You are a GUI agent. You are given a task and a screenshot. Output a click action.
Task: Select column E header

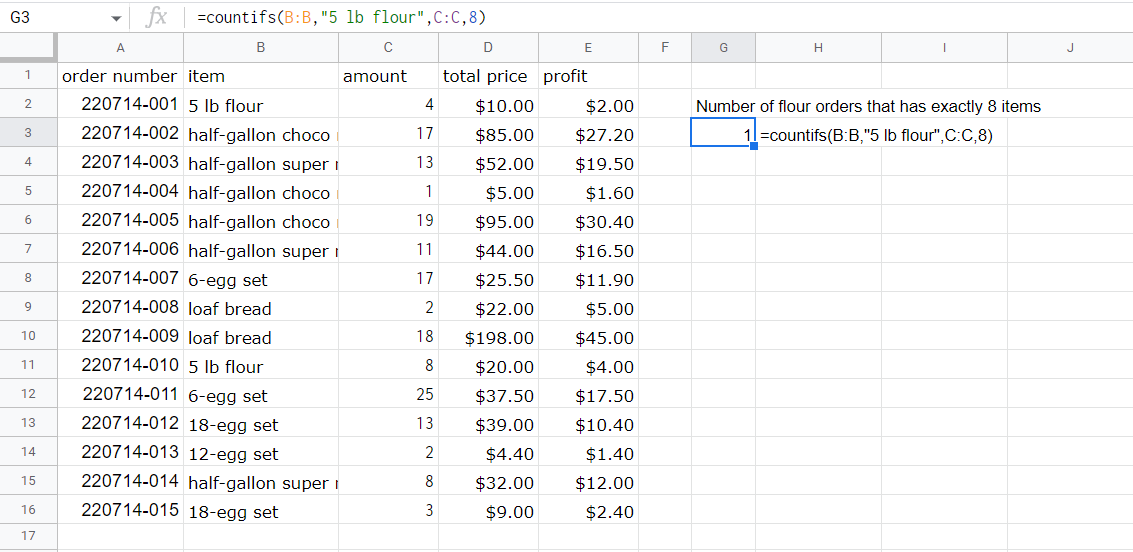click(x=588, y=48)
